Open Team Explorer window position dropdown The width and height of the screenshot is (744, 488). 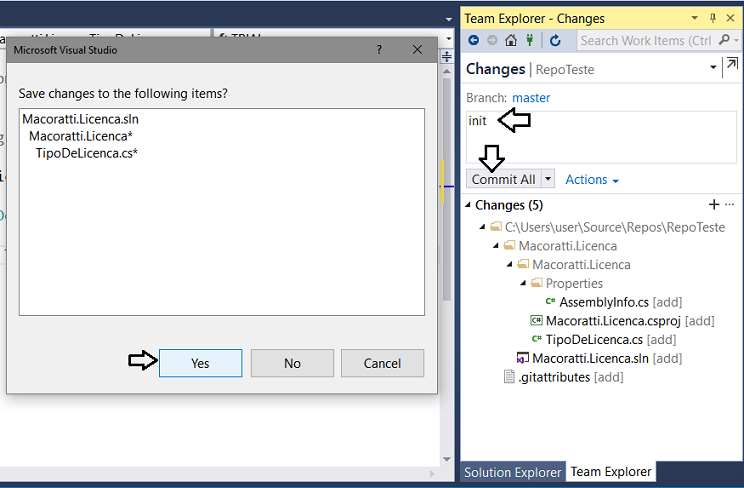(x=695, y=18)
